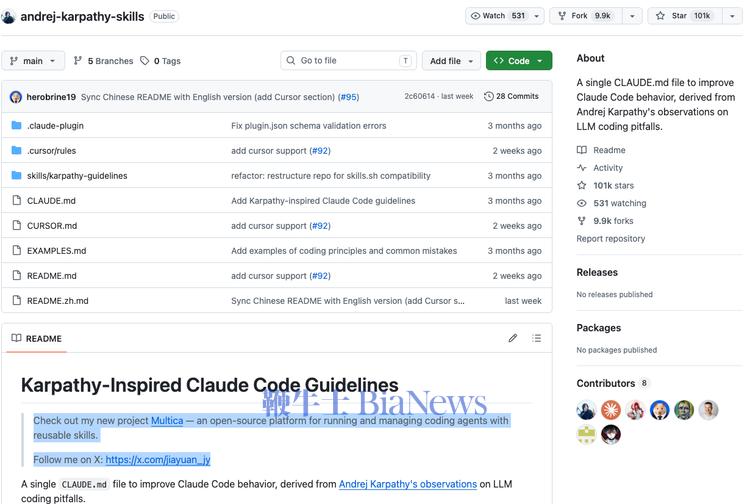Screen dimensions: 750x504
Task: Open the EXAMPLES.md file name
Action: pos(56,251)
